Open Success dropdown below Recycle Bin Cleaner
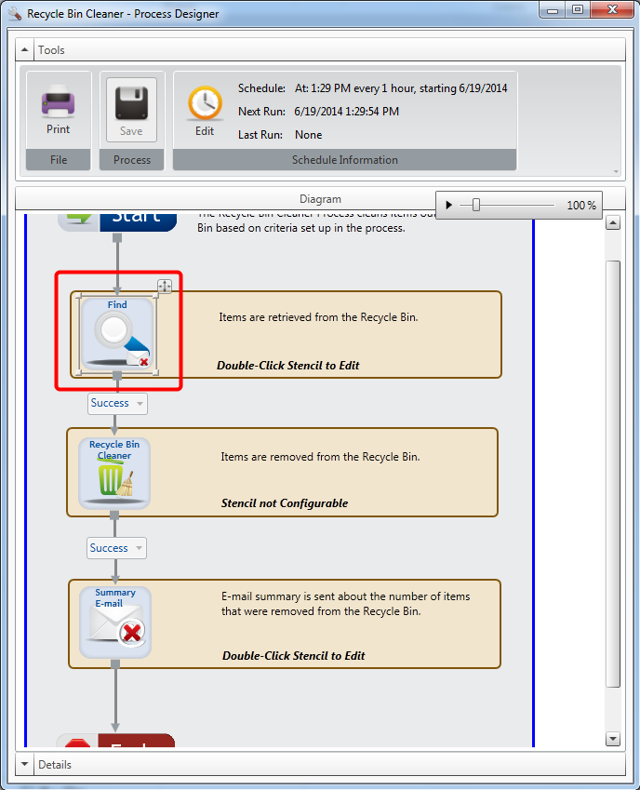This screenshot has height=790, width=640. (x=116, y=548)
